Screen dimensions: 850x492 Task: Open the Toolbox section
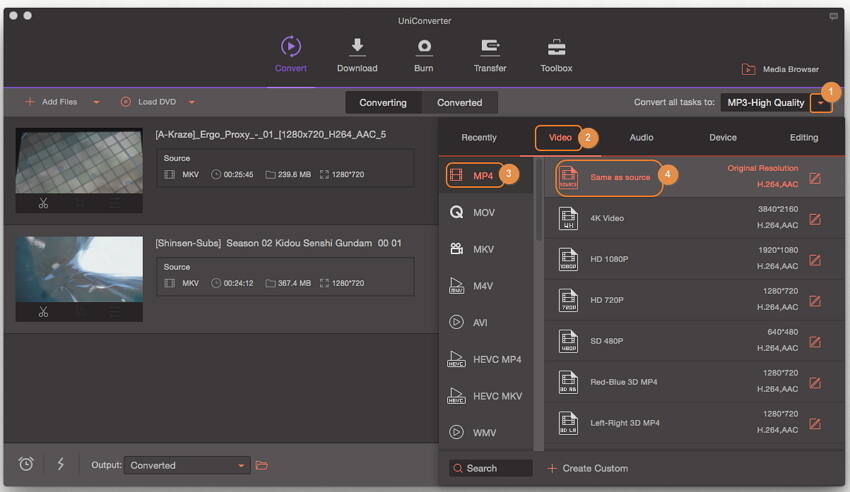click(556, 54)
